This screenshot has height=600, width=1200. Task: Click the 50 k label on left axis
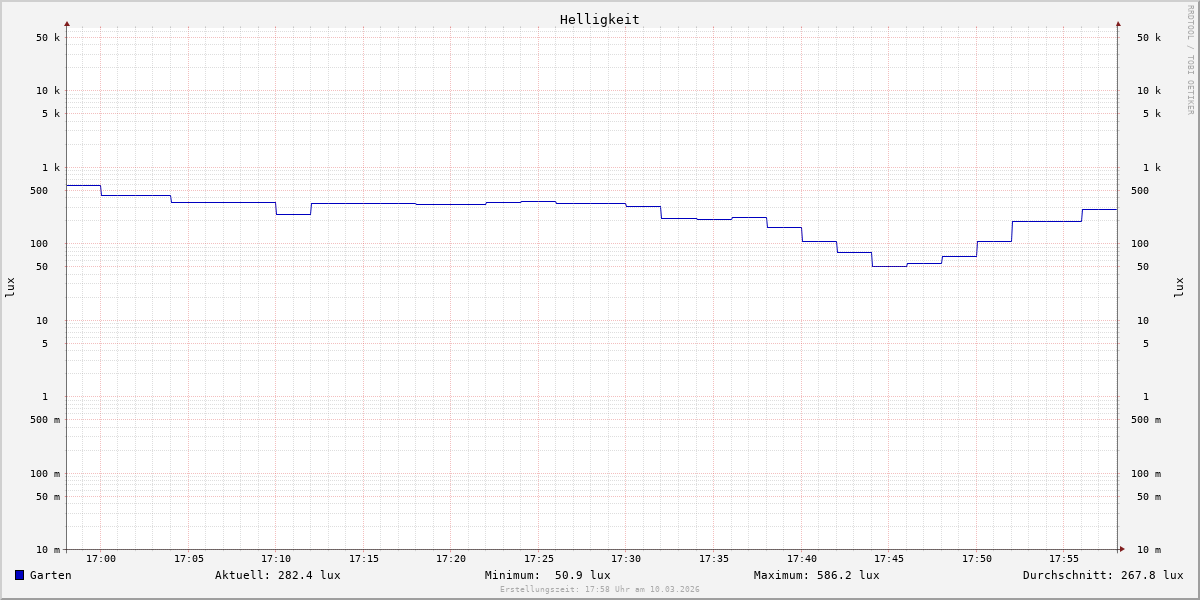48,38
